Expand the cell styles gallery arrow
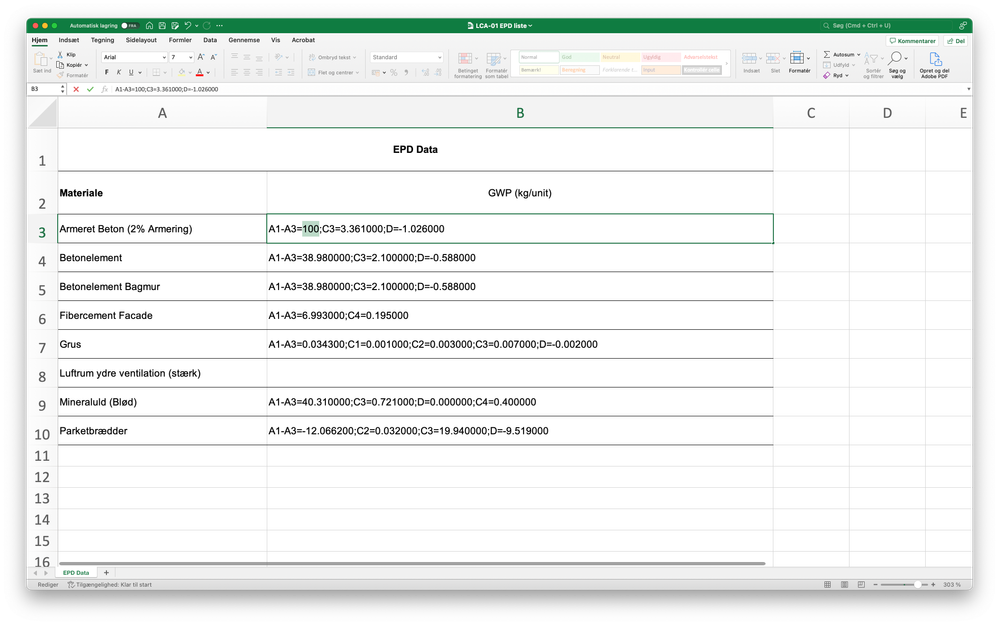The width and height of the screenshot is (999, 625). (x=726, y=63)
